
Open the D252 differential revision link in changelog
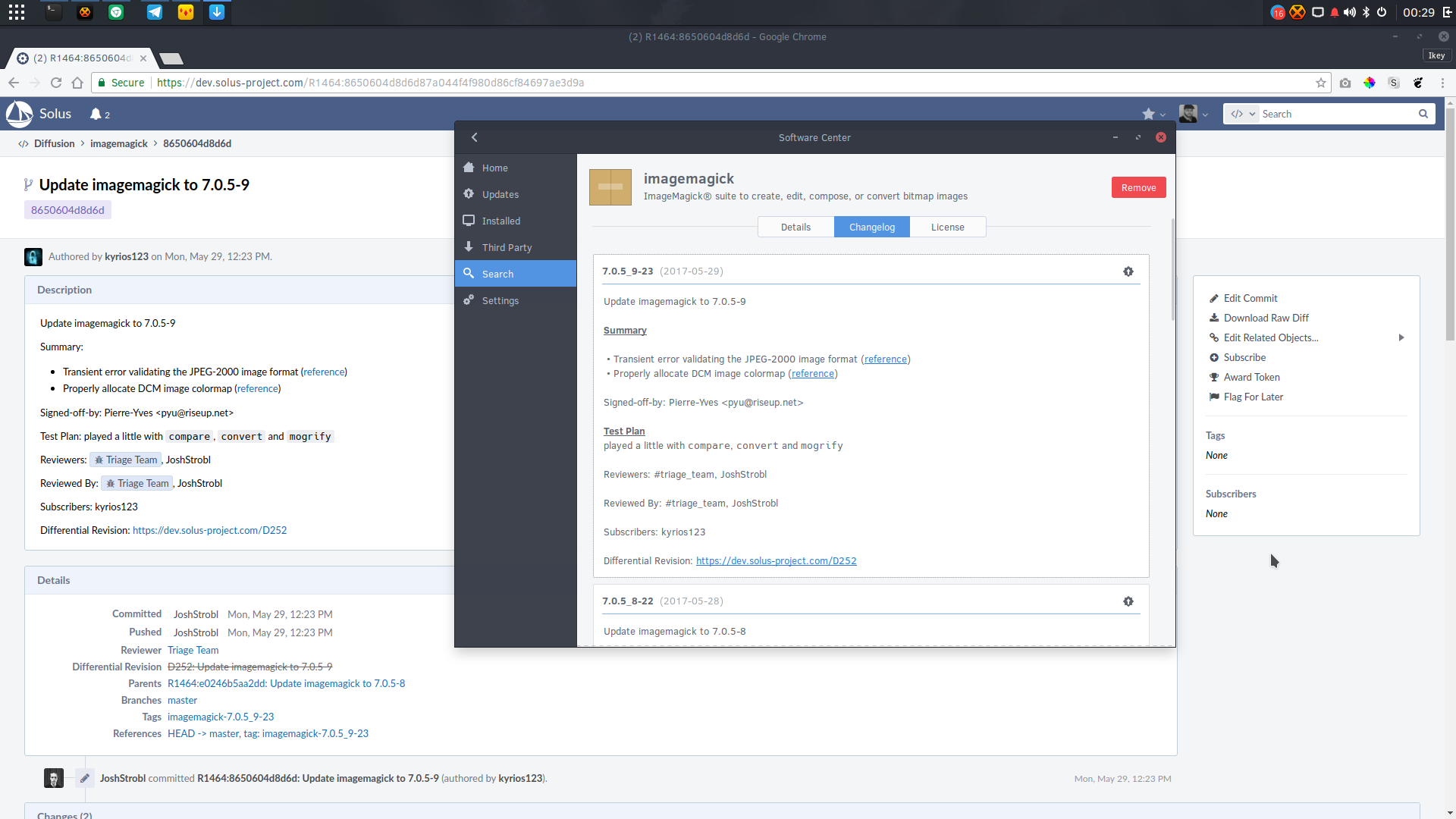tap(777, 561)
